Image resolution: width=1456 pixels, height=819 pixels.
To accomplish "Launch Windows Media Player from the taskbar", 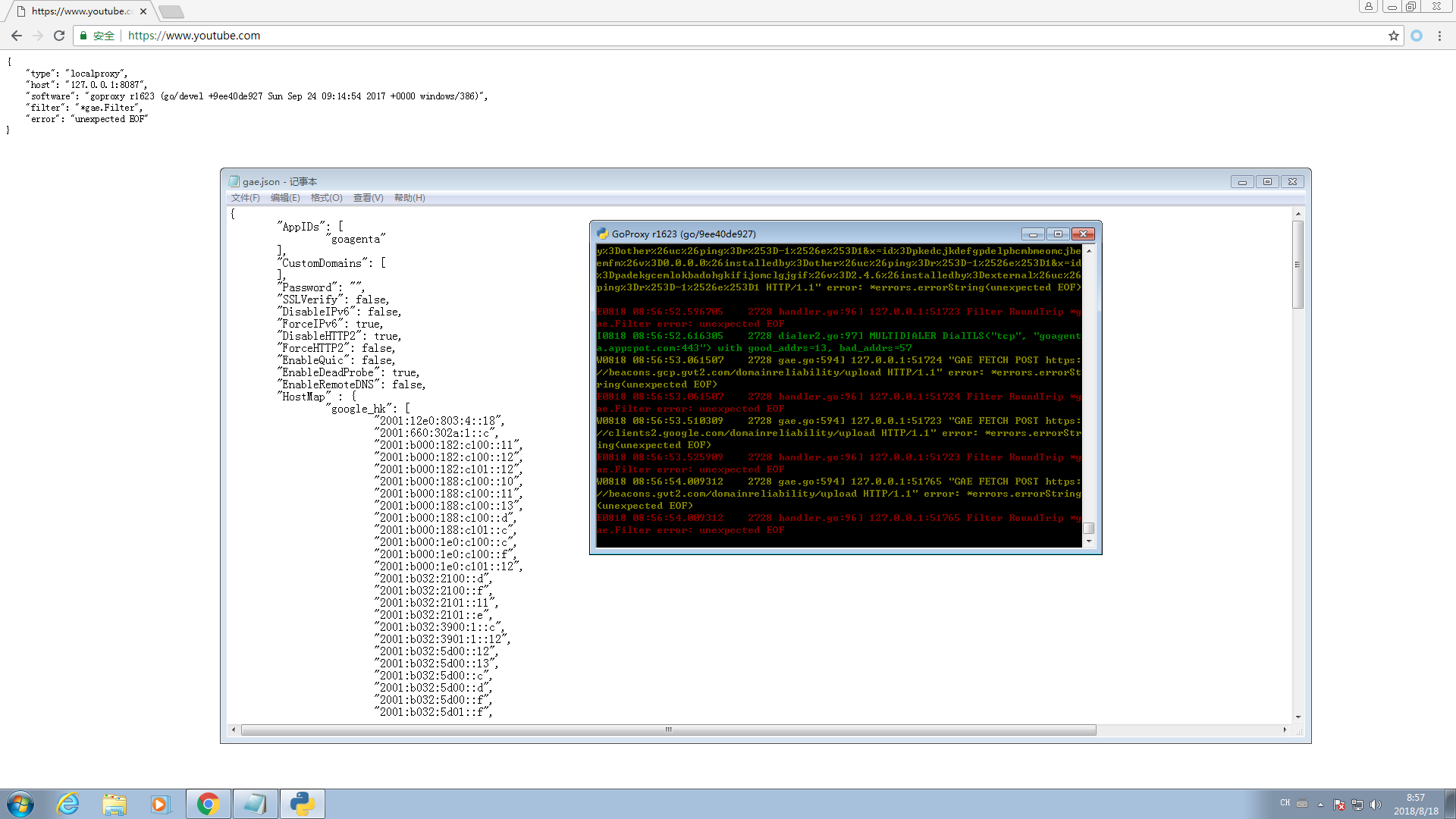I will pyautogui.click(x=162, y=803).
